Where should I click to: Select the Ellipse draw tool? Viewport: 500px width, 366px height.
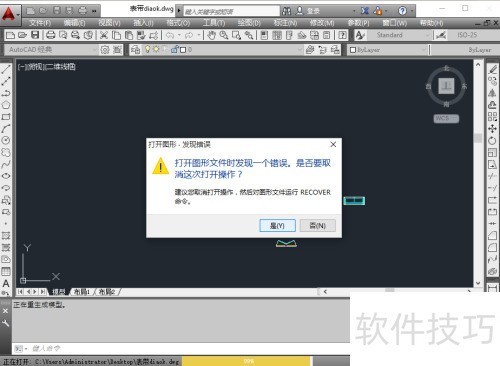click(x=6, y=176)
